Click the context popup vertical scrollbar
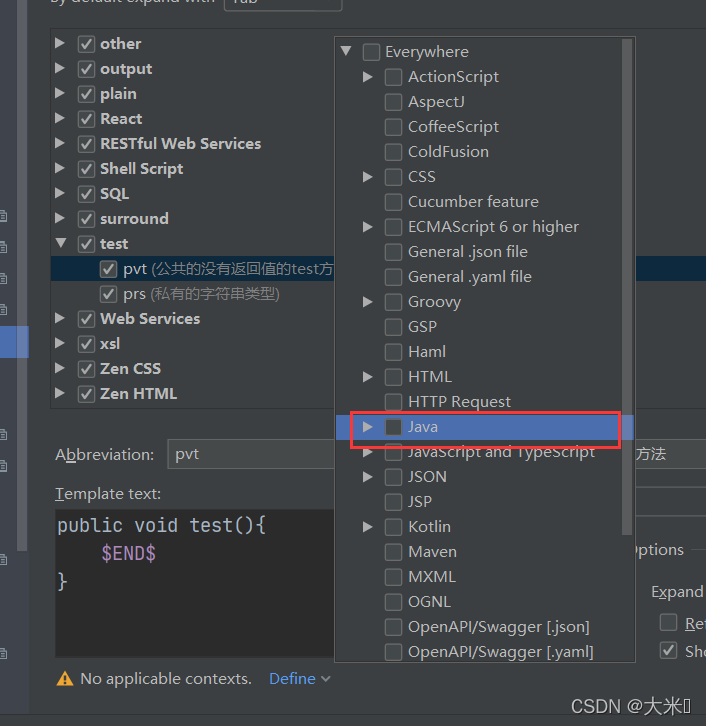The width and height of the screenshot is (706, 726). pos(627,287)
